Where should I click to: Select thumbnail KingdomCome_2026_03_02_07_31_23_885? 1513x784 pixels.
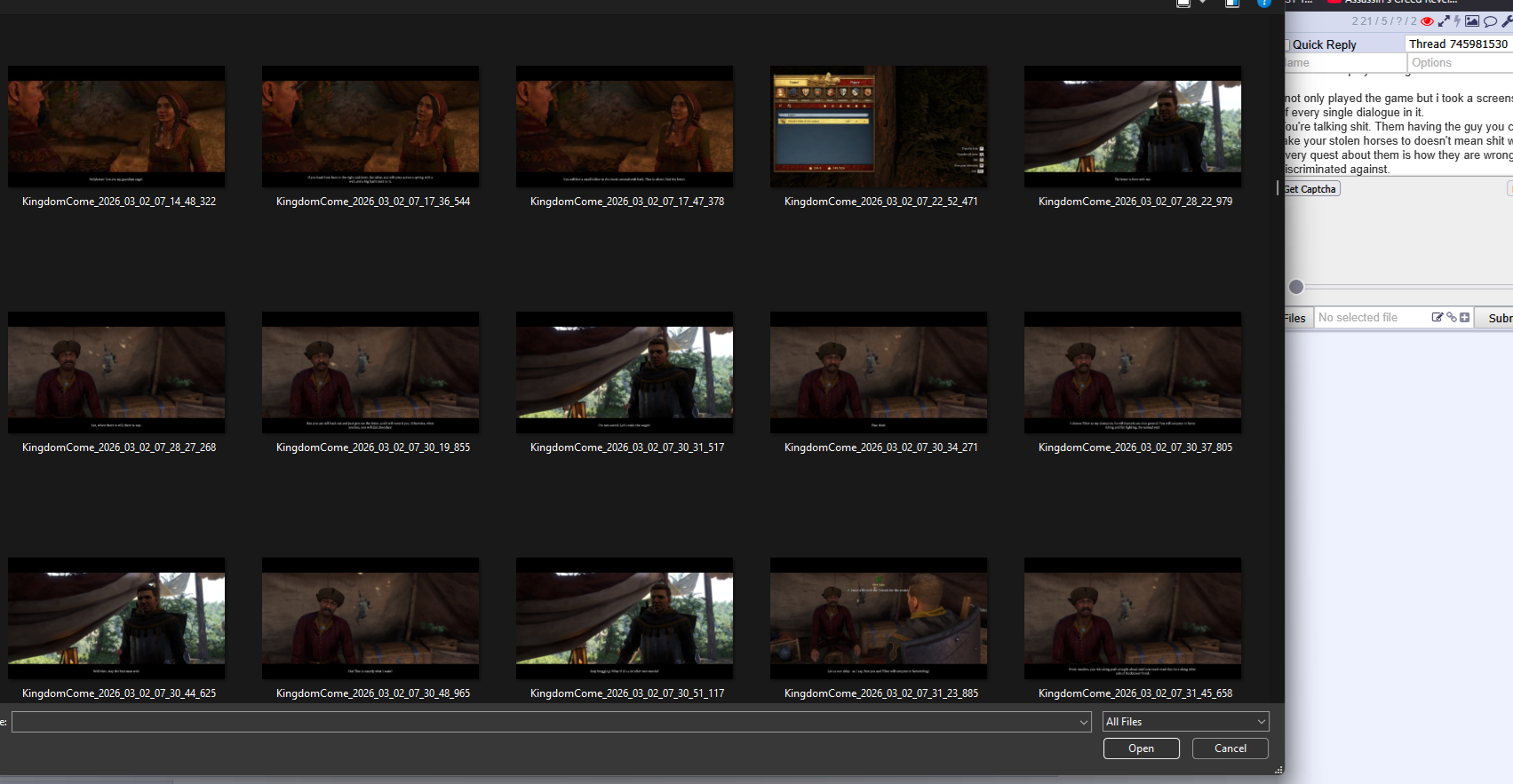[x=879, y=619]
